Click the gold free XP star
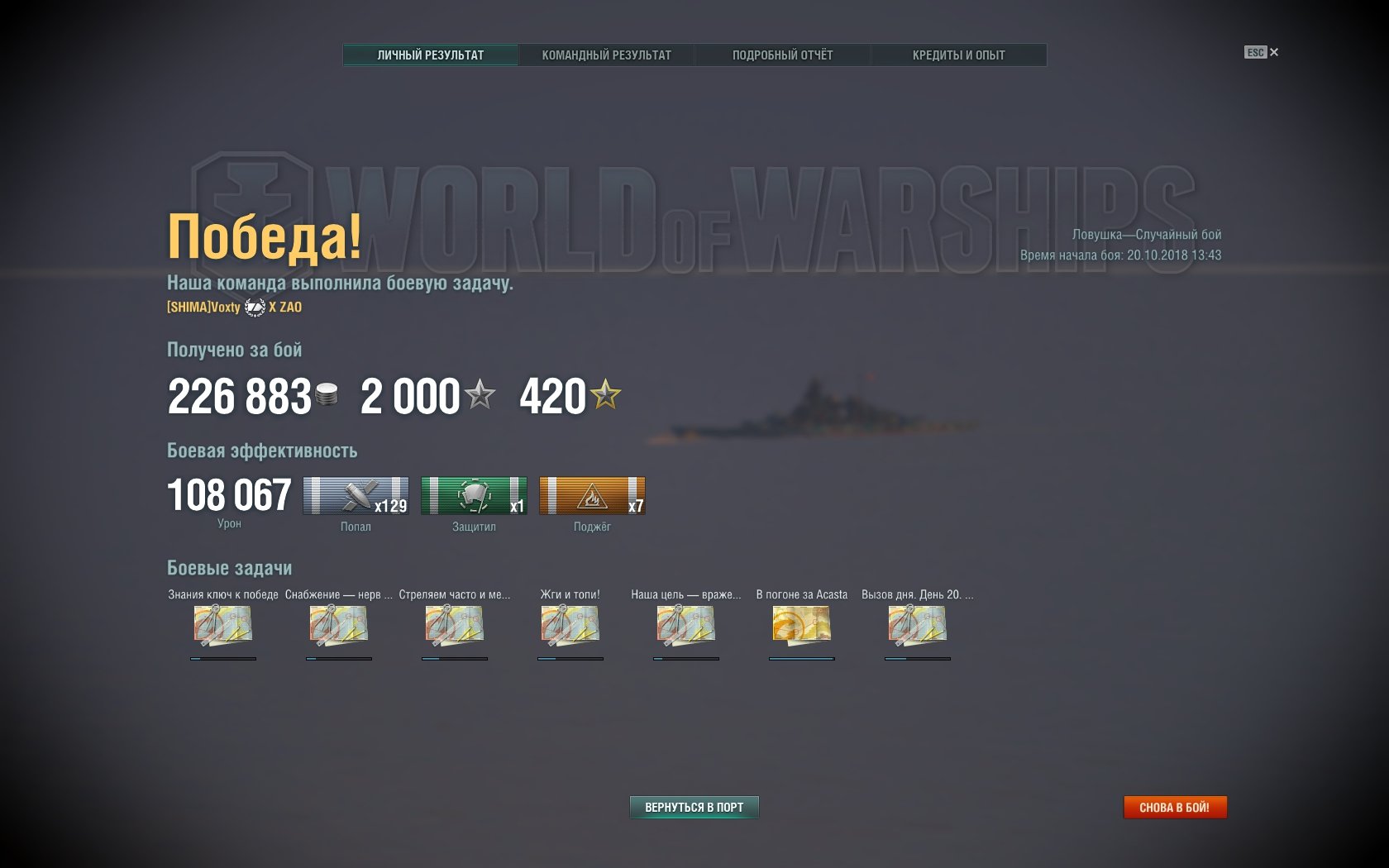 (x=605, y=394)
